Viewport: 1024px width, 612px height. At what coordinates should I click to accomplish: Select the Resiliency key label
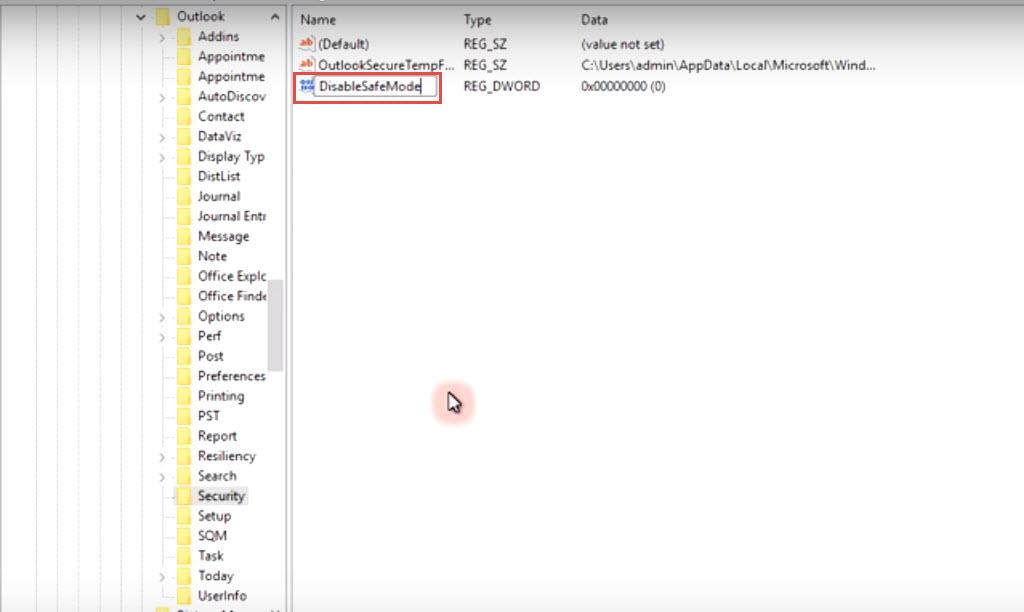click(x=227, y=456)
